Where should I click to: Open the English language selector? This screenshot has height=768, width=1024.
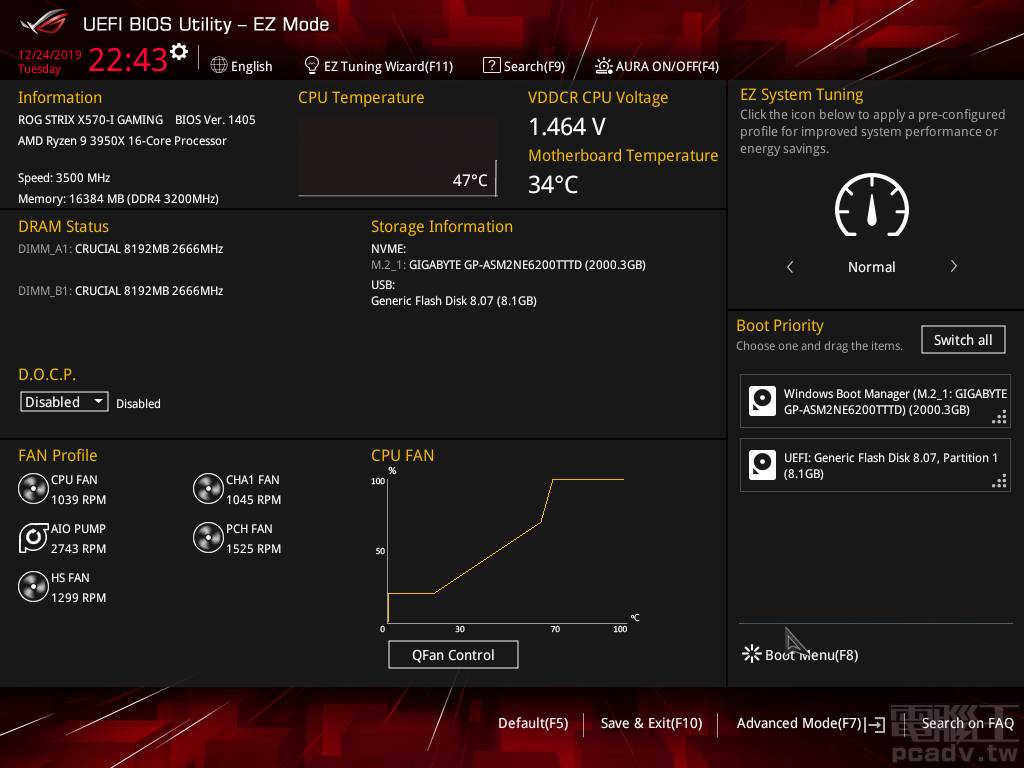point(241,66)
